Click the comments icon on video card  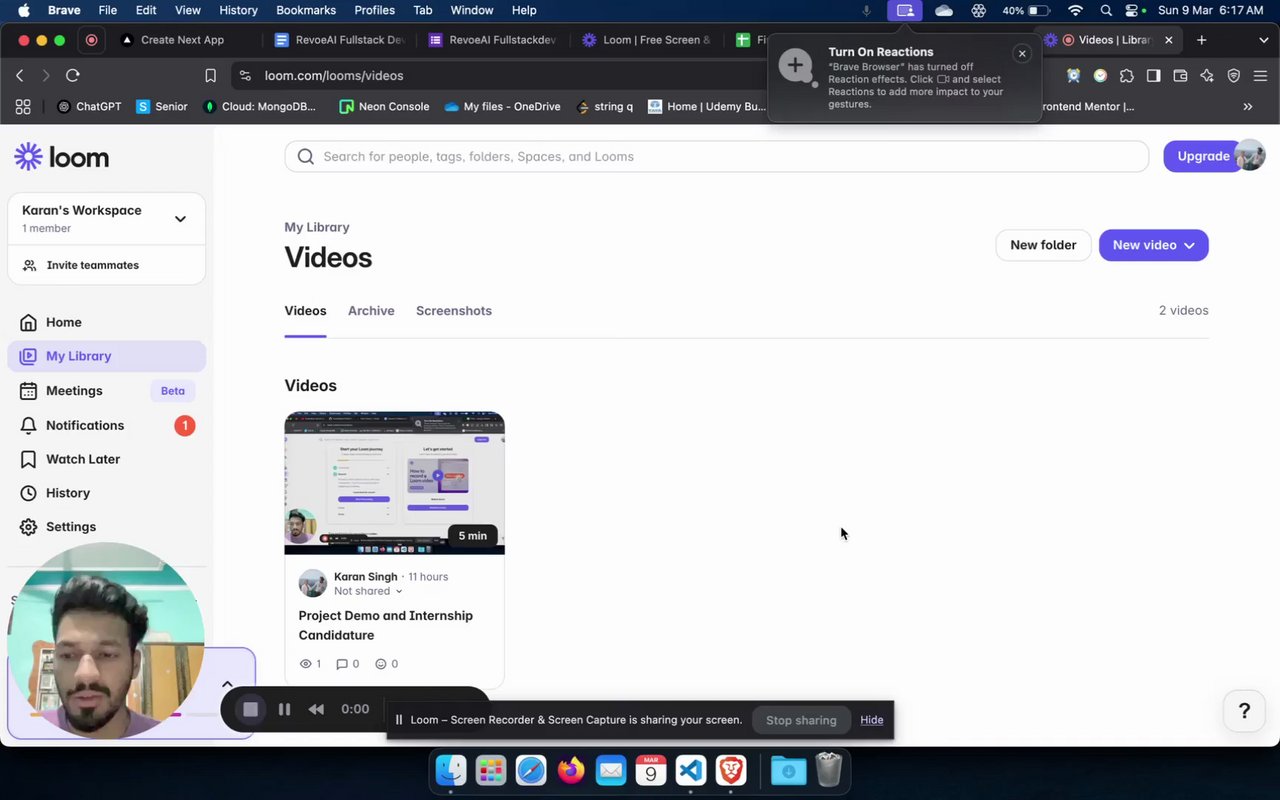point(342,664)
